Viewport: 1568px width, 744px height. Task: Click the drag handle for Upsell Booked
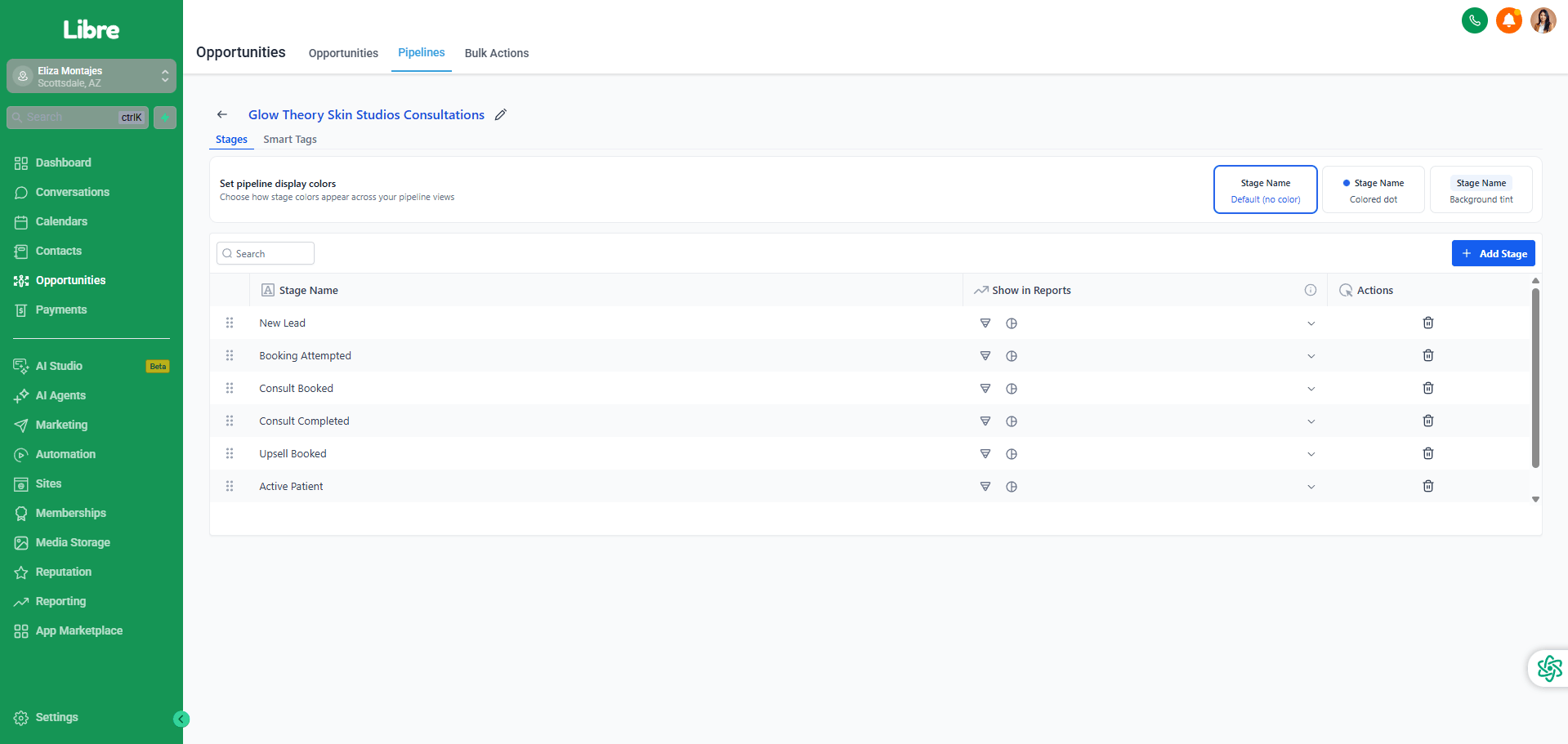click(230, 453)
